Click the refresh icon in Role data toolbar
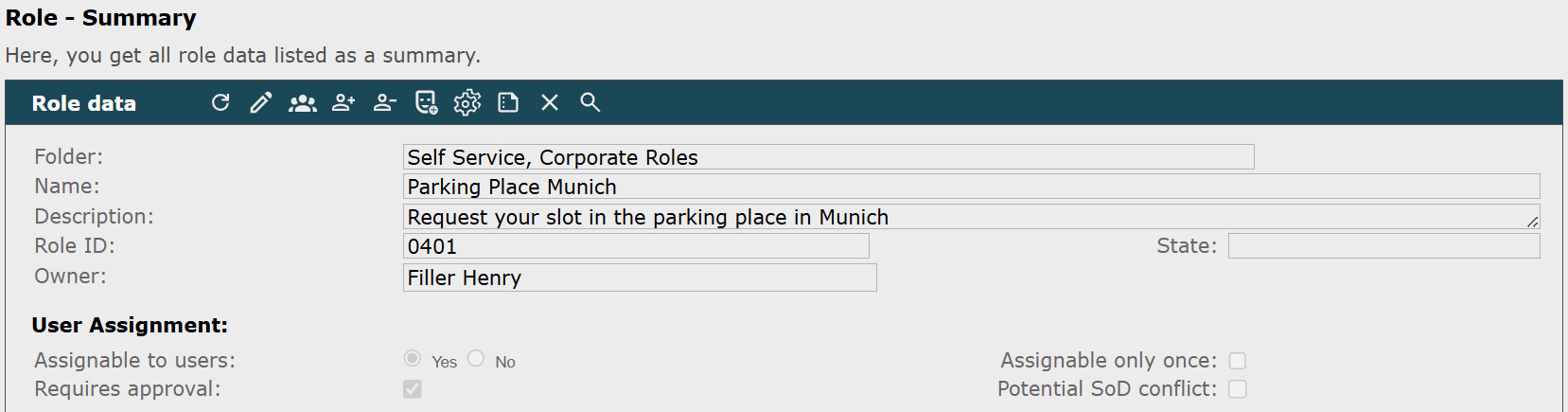The width and height of the screenshot is (1568, 412). (220, 102)
